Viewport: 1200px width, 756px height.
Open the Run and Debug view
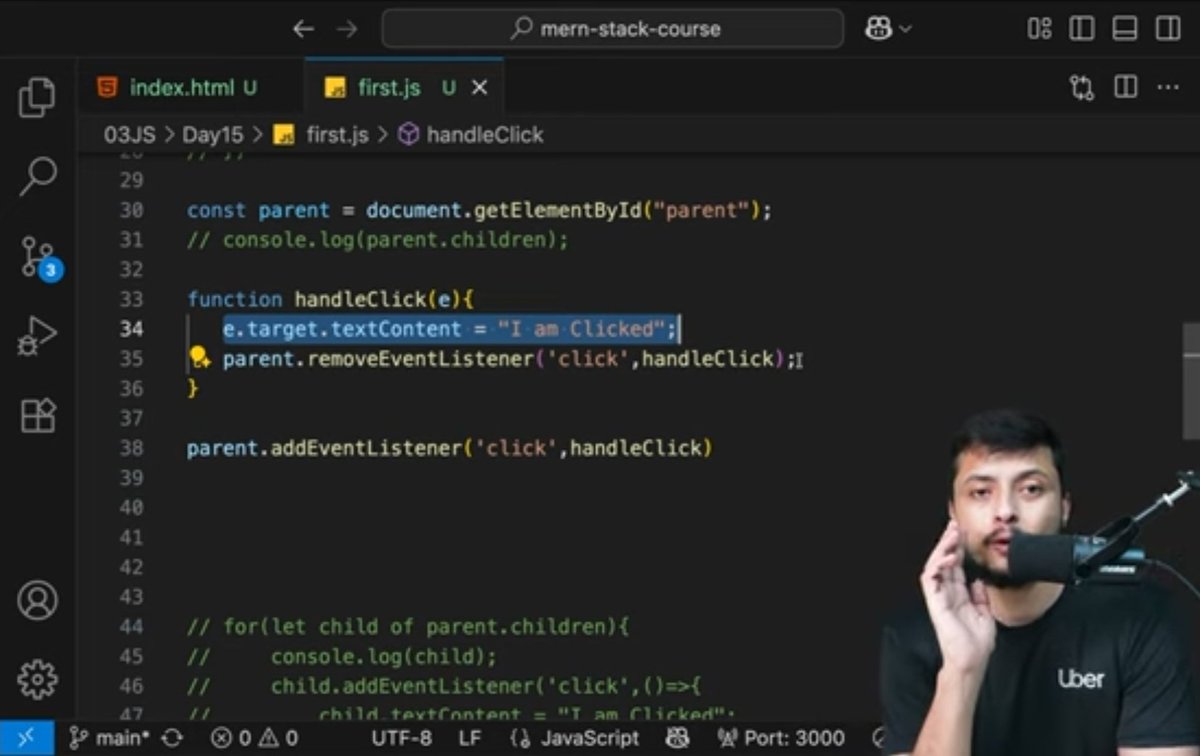[37, 337]
